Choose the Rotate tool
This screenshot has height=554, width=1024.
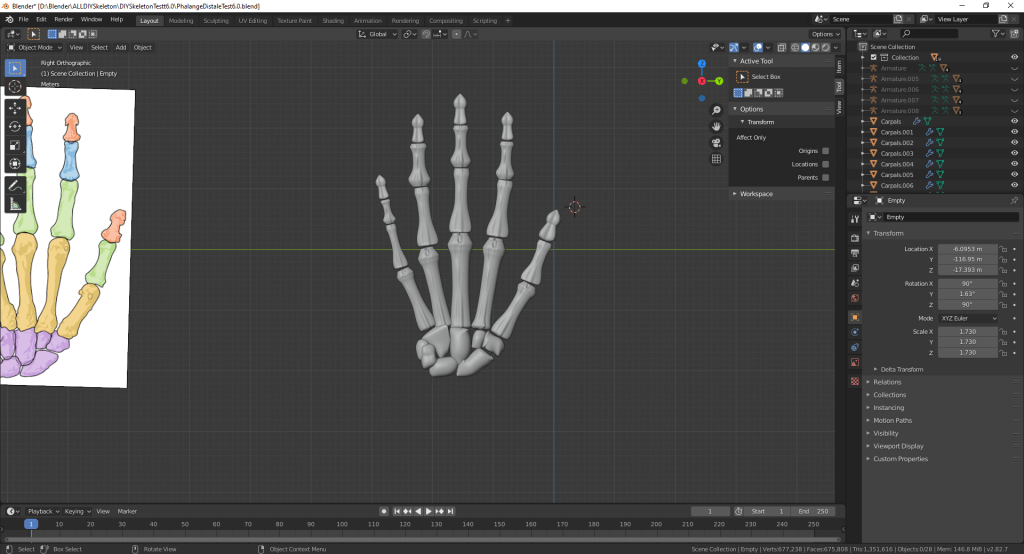pos(15,126)
